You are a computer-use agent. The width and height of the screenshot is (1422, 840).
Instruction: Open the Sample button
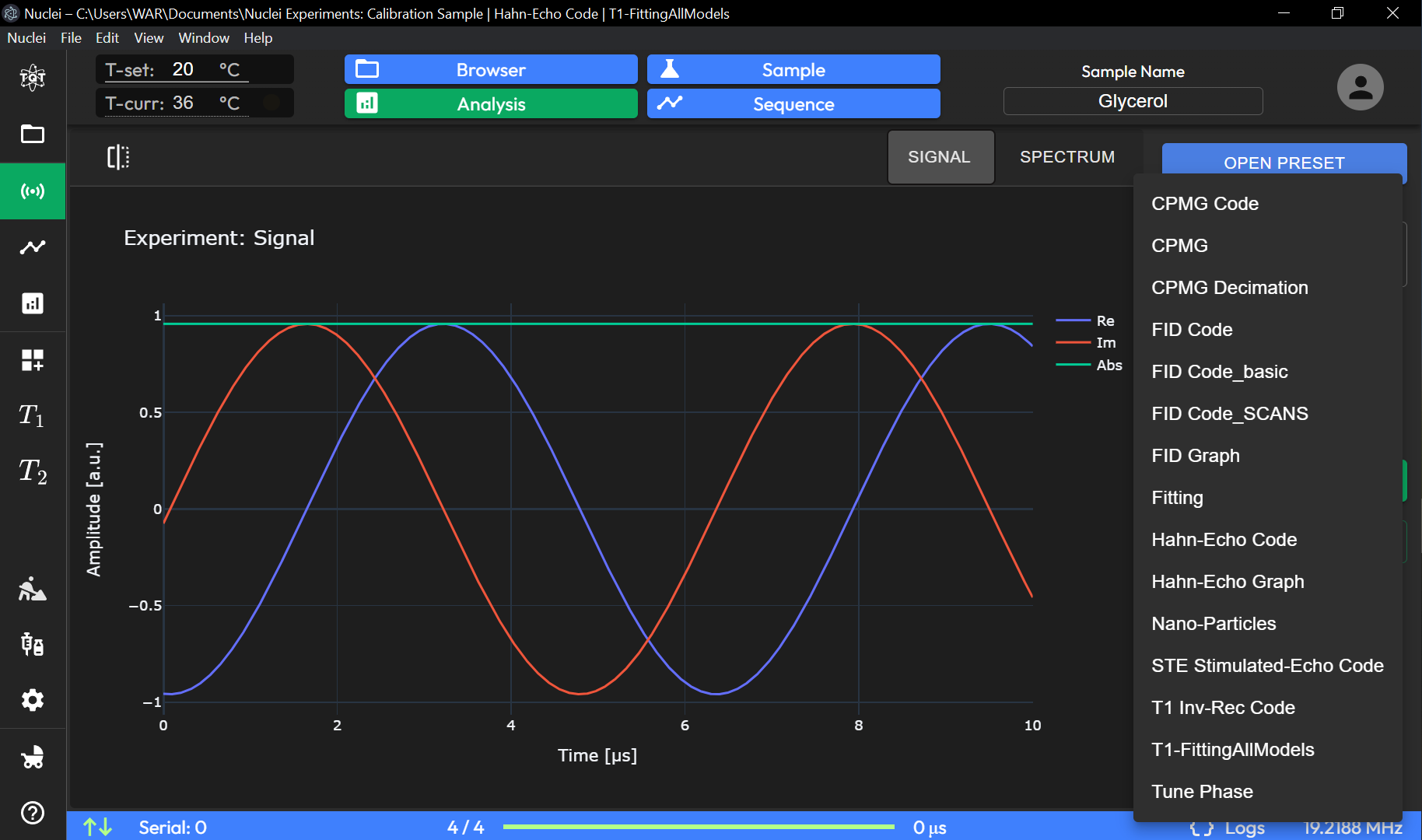[793, 69]
